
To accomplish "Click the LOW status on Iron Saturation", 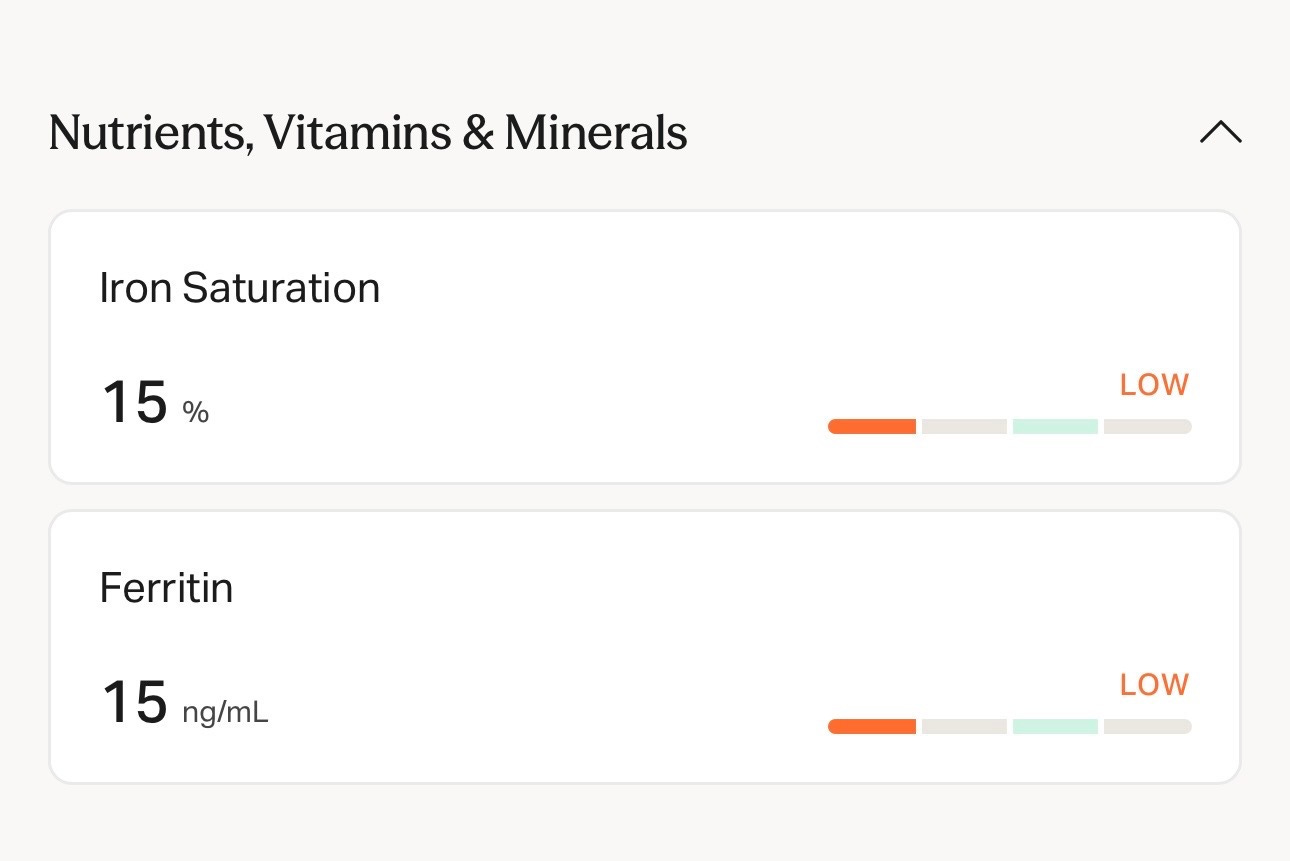I will (x=1154, y=385).
